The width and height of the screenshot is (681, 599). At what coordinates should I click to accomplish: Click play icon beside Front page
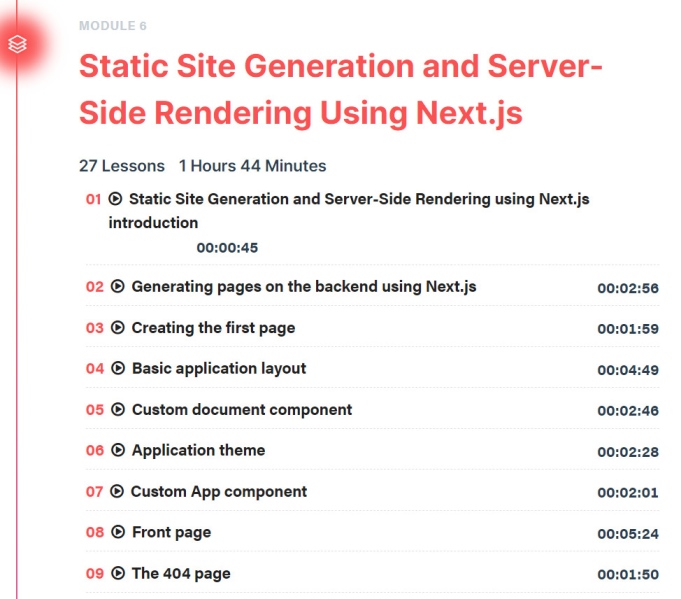pyautogui.click(x=118, y=532)
